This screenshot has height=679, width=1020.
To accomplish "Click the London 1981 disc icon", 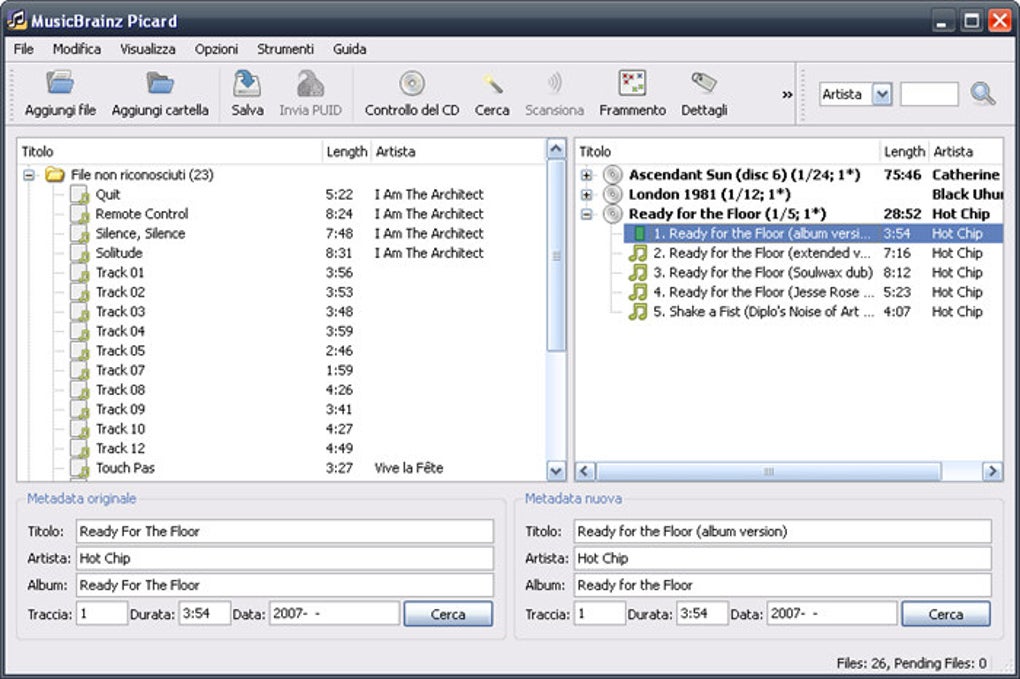I will coord(612,194).
